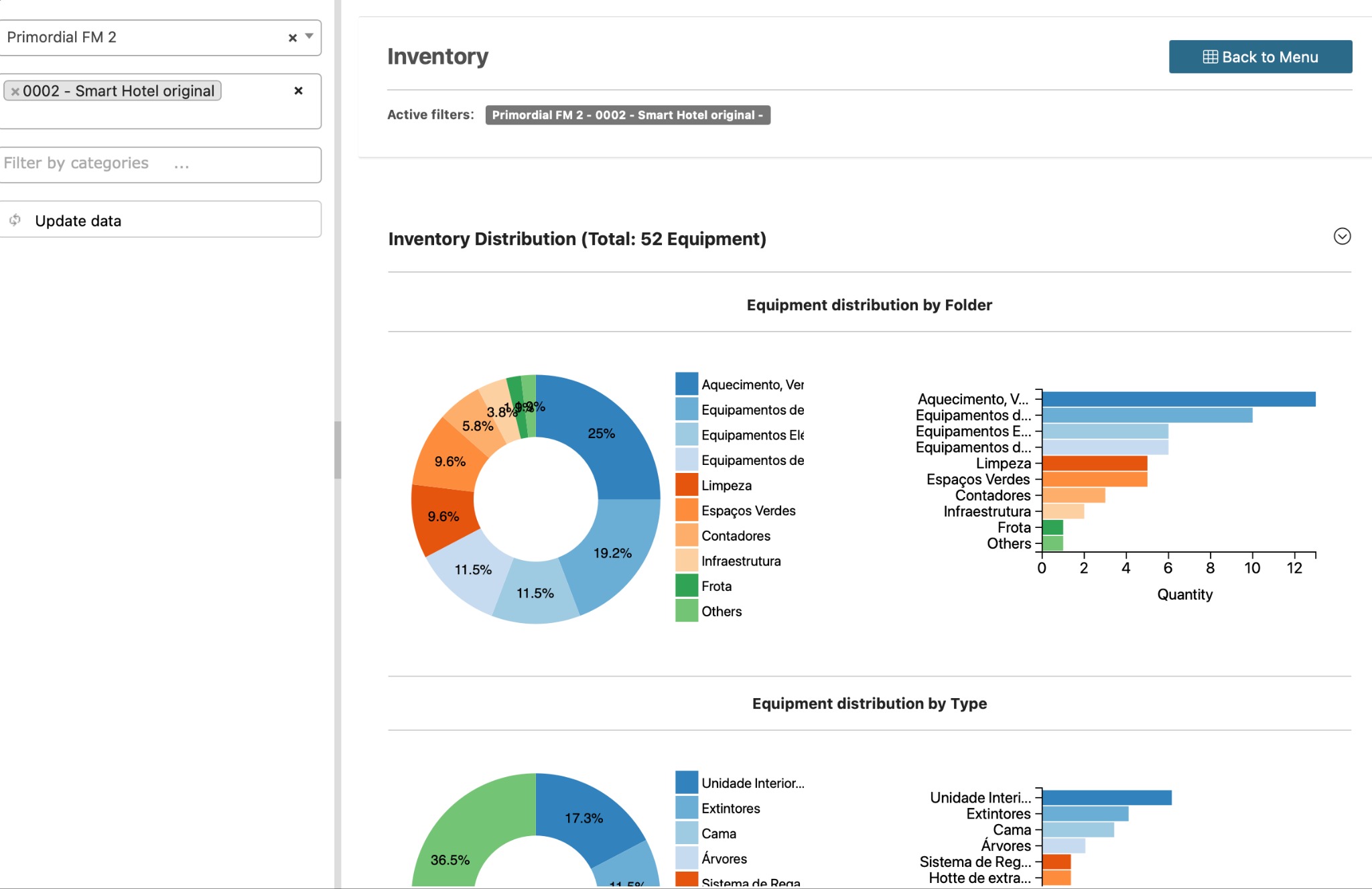Clear all selected hotels with X

pos(298,90)
